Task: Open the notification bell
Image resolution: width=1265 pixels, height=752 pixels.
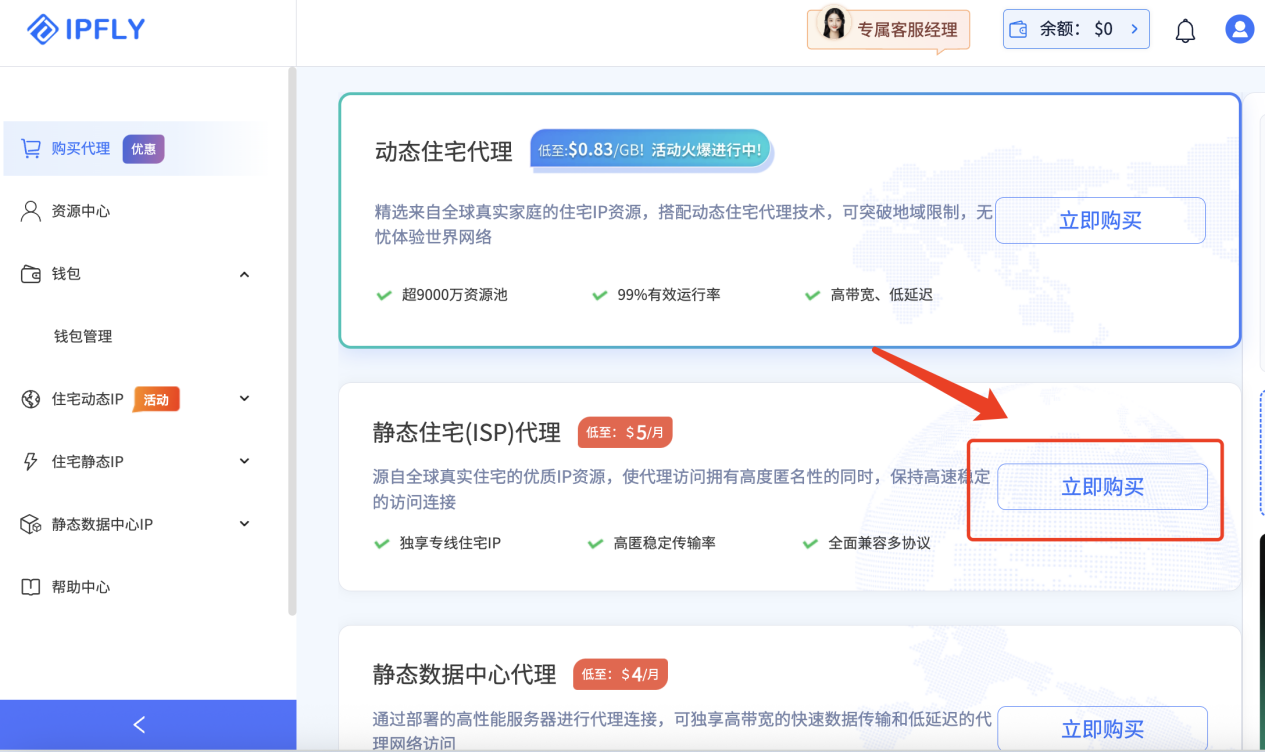Action: (x=1185, y=31)
